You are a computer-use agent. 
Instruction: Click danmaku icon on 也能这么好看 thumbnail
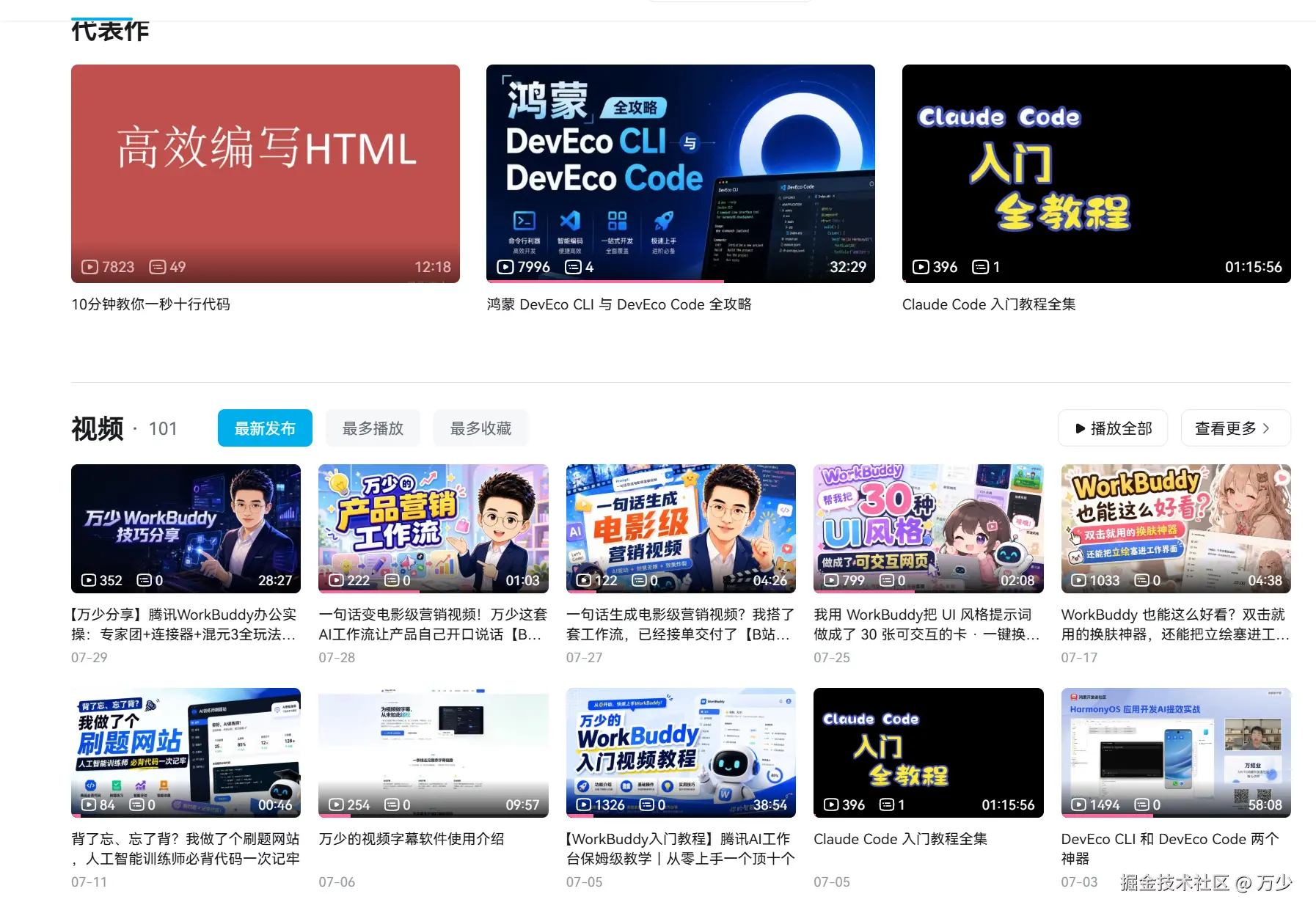[x=1142, y=580]
